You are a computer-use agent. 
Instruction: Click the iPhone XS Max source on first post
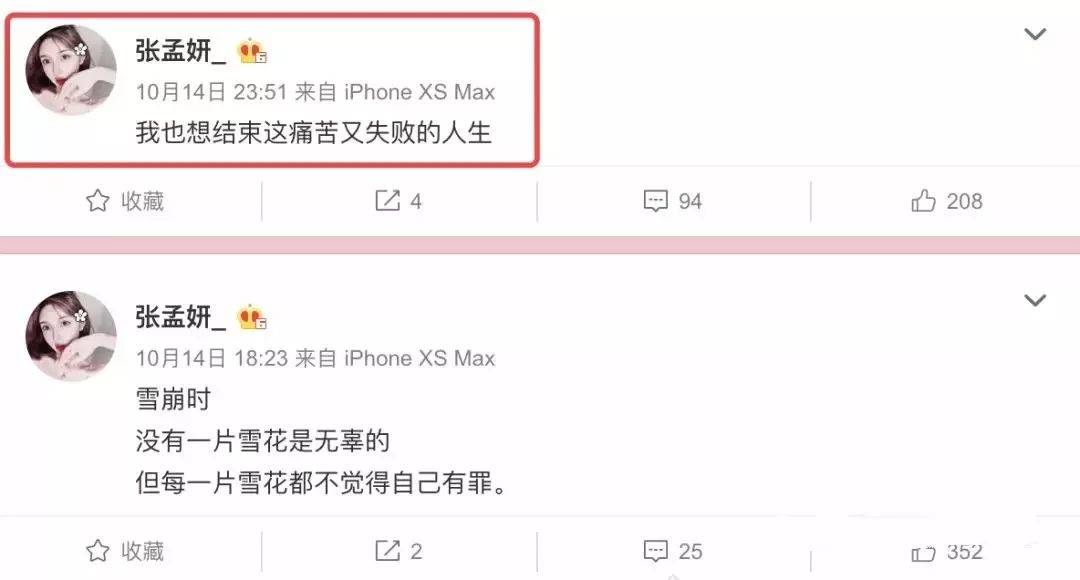click(419, 92)
